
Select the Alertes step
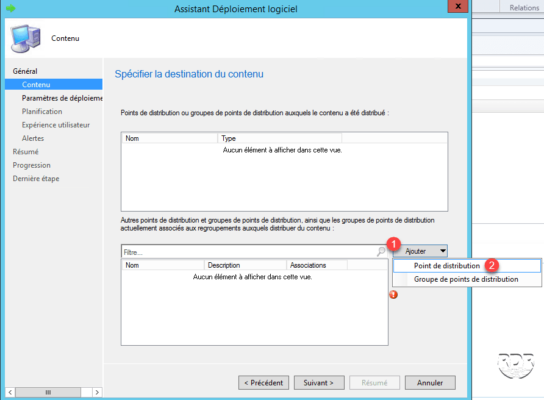[33, 138]
